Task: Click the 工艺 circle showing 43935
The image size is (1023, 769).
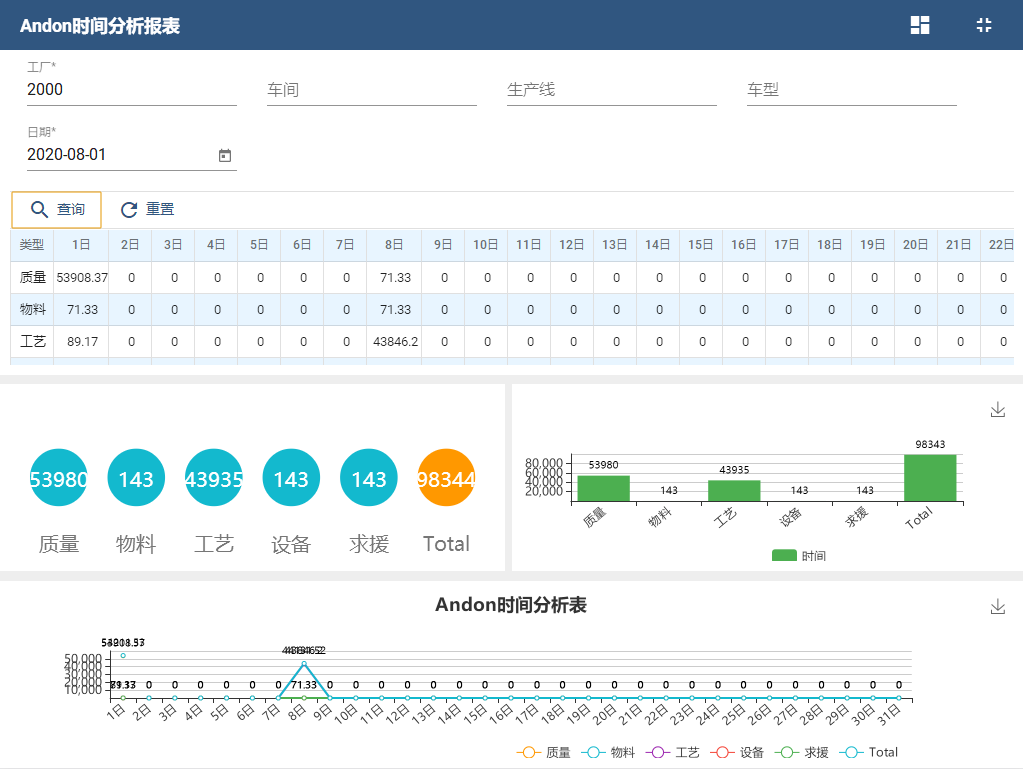Action: tap(214, 479)
